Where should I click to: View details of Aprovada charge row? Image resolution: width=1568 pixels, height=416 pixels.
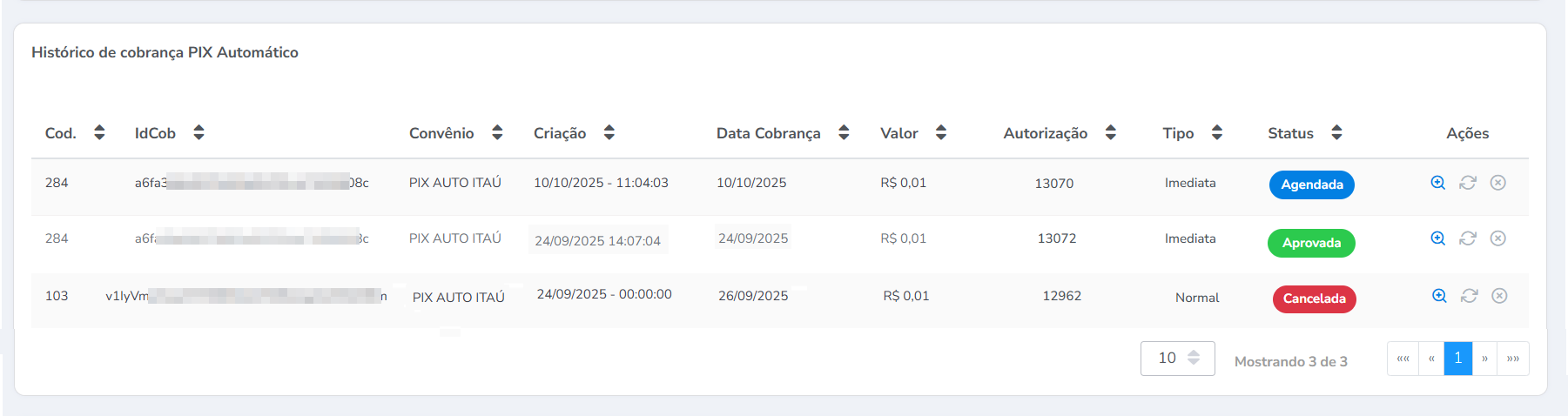click(1437, 238)
